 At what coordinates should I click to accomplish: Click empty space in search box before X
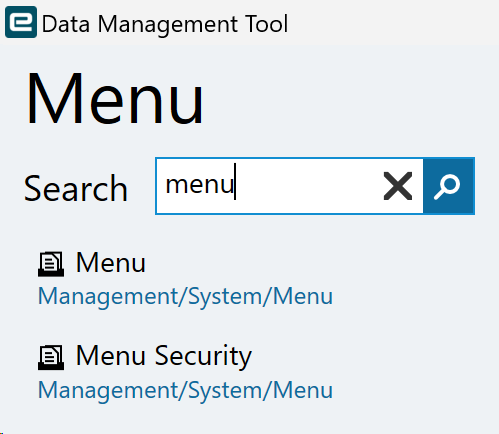click(307, 186)
